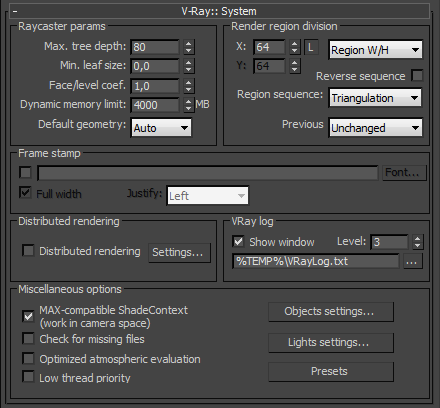Enable Check for missing files
The height and width of the screenshot is (408, 440).
click(x=28, y=338)
